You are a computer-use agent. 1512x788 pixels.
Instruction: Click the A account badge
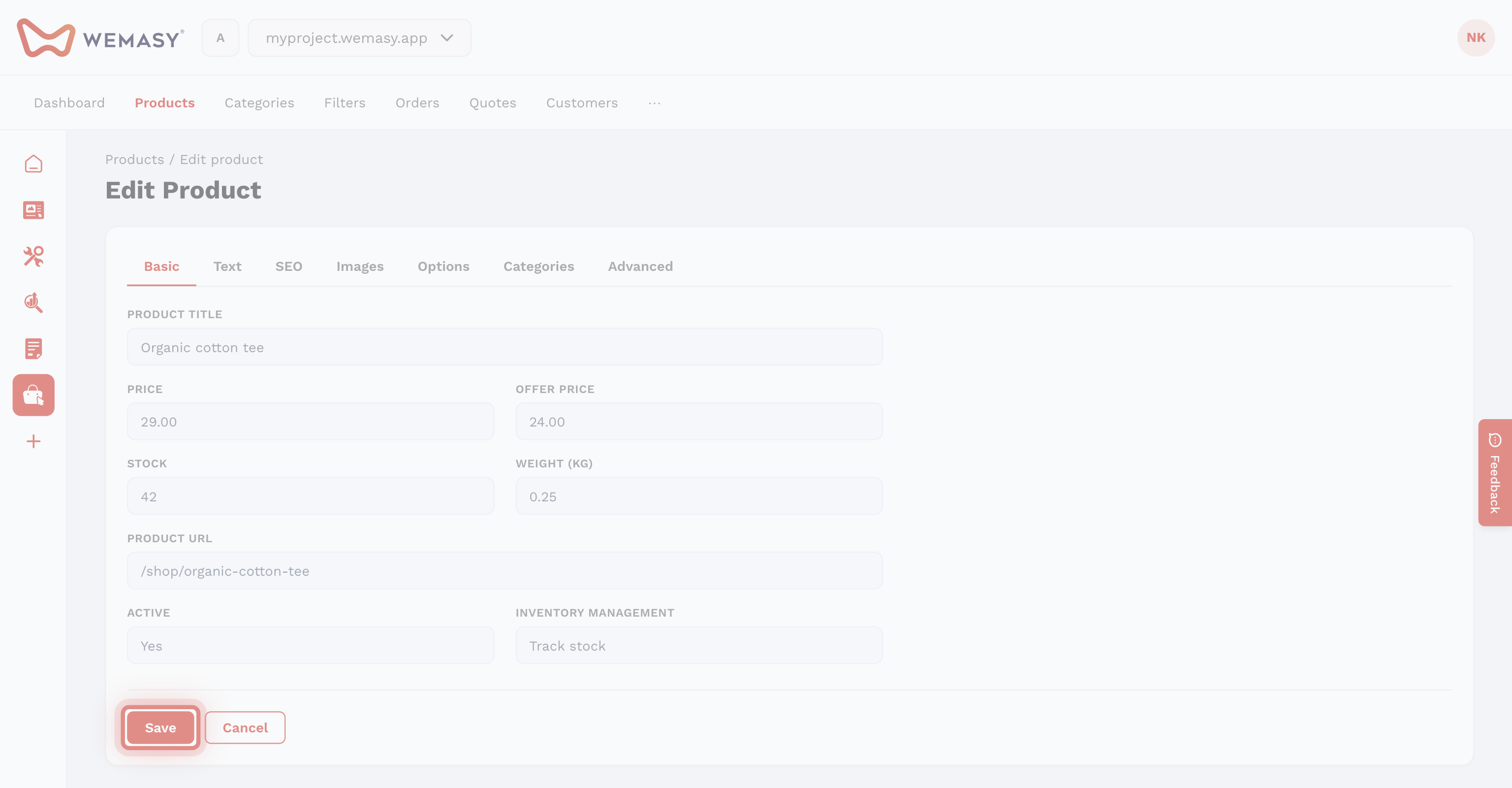click(x=220, y=37)
